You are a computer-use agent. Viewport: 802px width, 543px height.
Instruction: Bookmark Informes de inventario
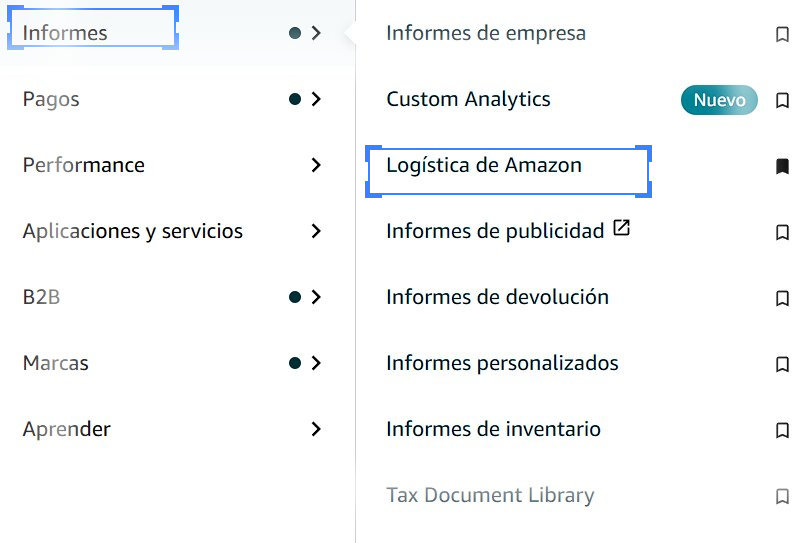[x=782, y=430]
